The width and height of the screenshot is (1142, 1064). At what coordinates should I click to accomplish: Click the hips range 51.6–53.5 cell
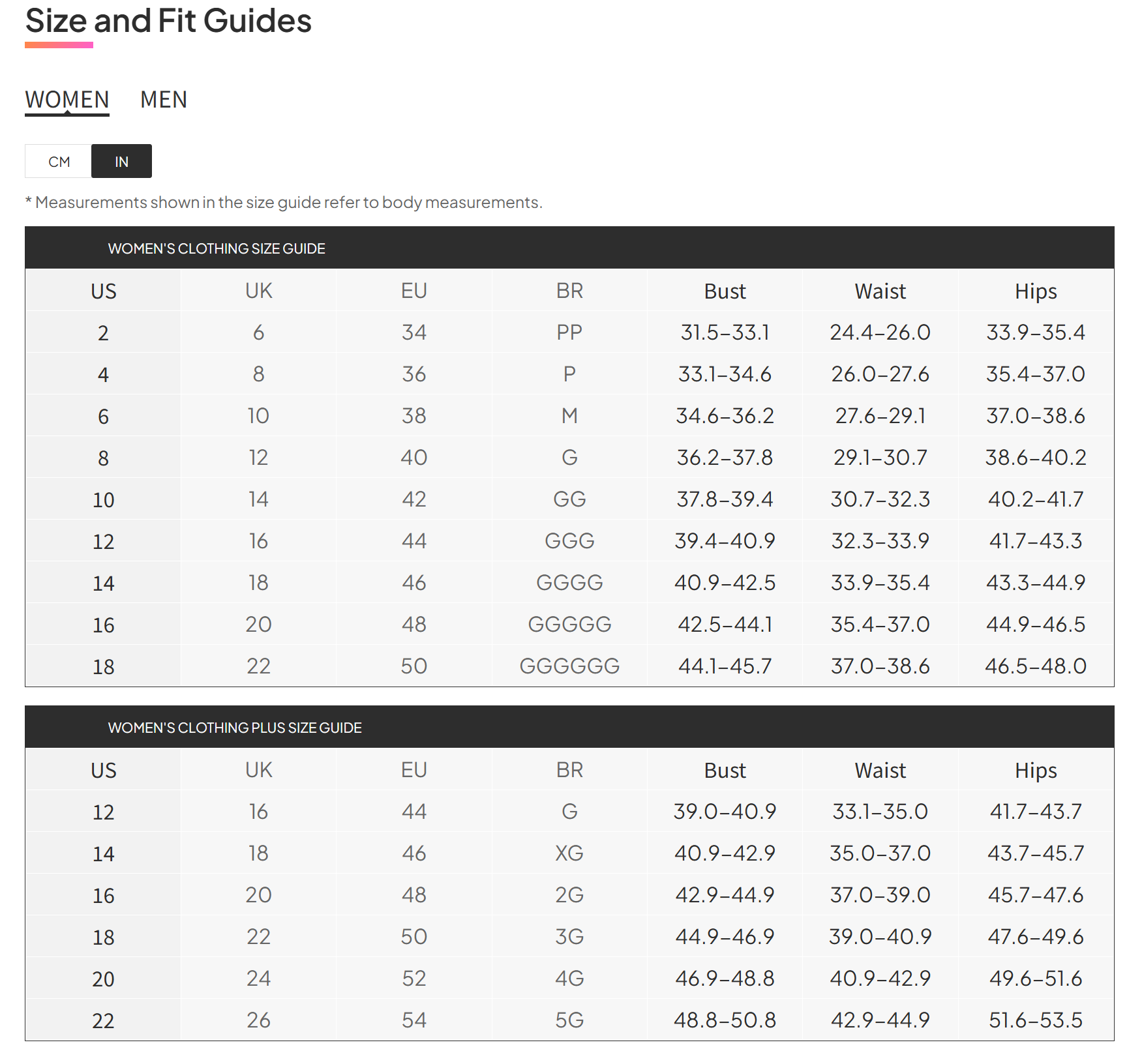click(1035, 1020)
